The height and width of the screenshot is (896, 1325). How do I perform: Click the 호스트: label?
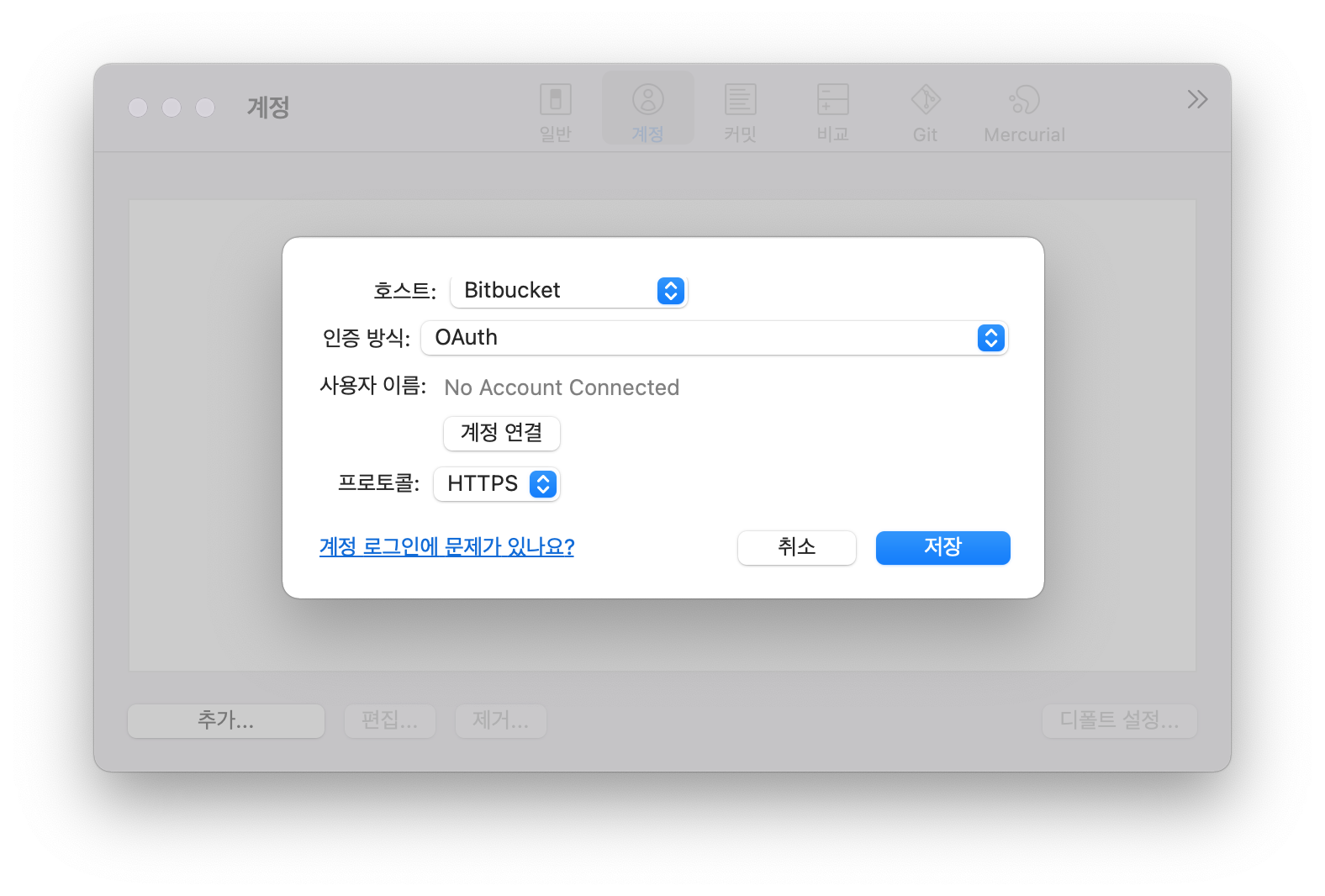click(x=404, y=291)
